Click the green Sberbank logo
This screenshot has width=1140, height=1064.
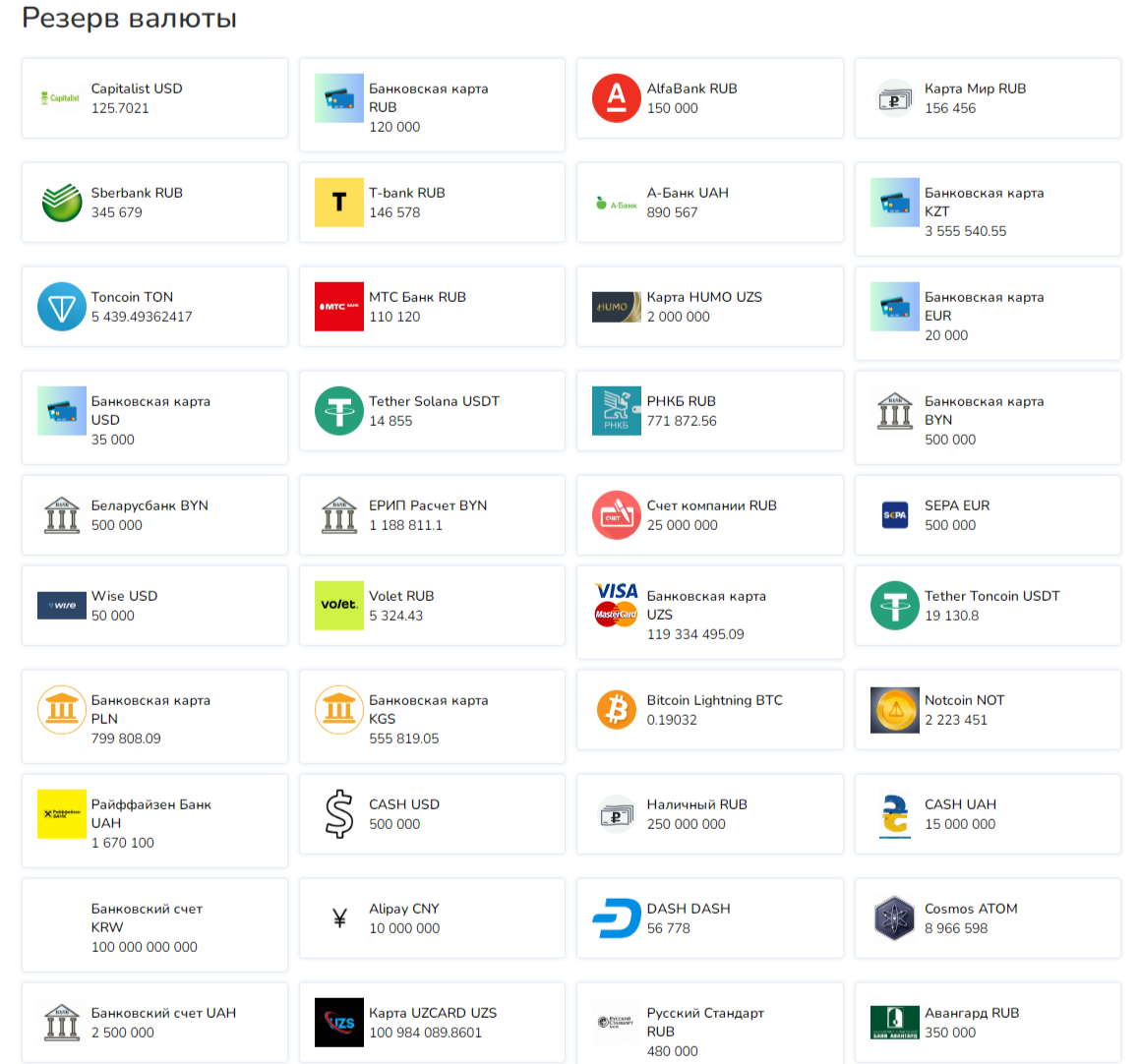pyautogui.click(x=62, y=202)
